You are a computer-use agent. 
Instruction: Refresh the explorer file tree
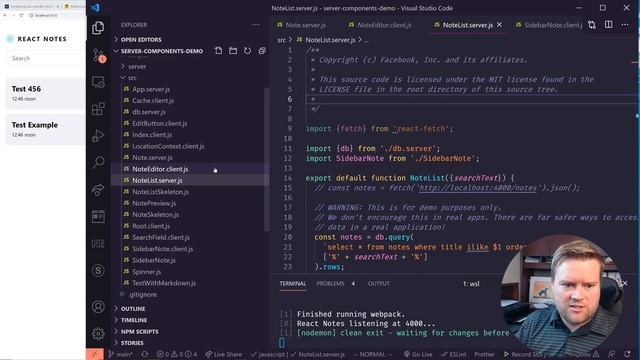(x=247, y=51)
